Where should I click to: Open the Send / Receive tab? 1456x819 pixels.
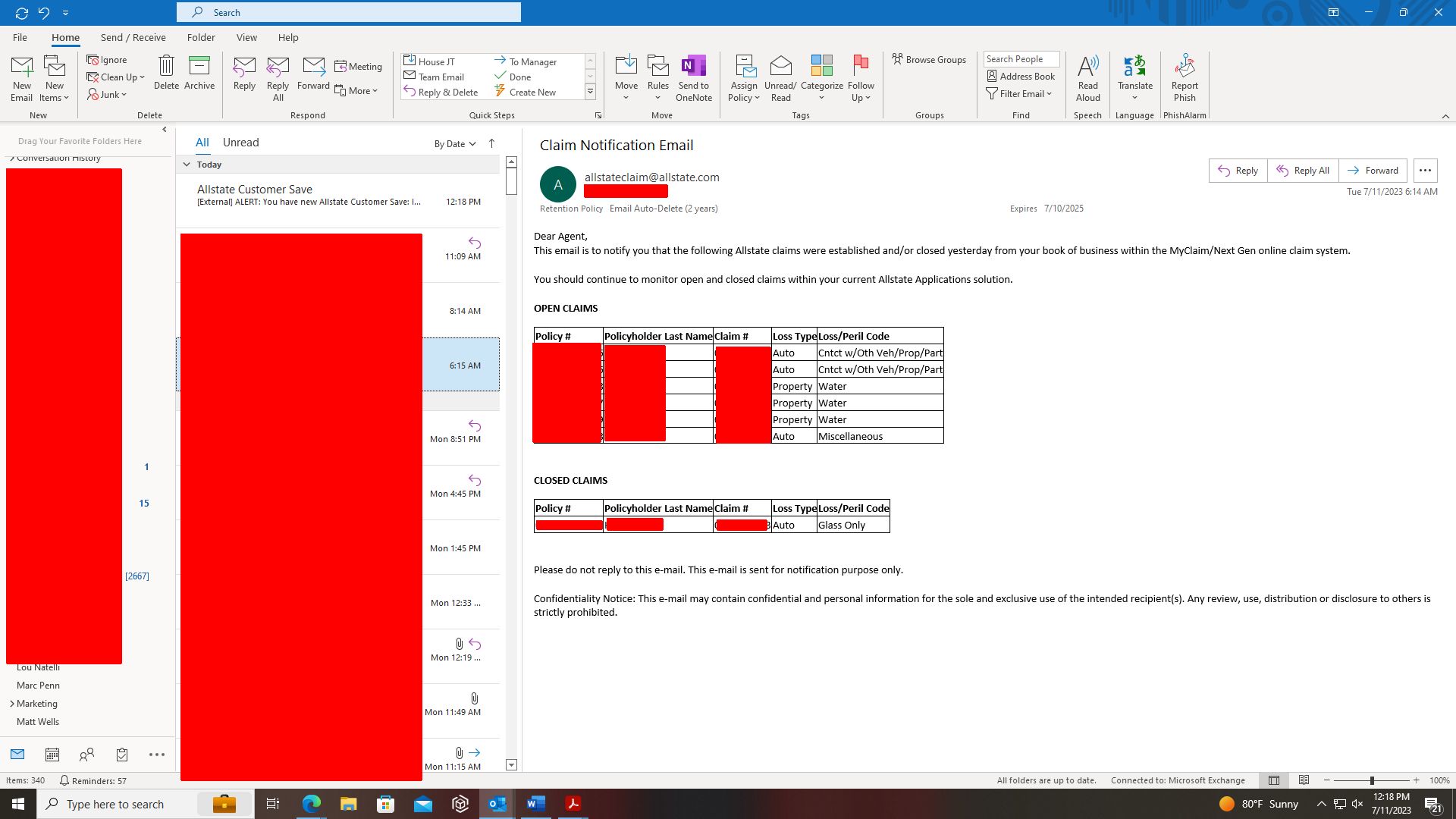[133, 37]
